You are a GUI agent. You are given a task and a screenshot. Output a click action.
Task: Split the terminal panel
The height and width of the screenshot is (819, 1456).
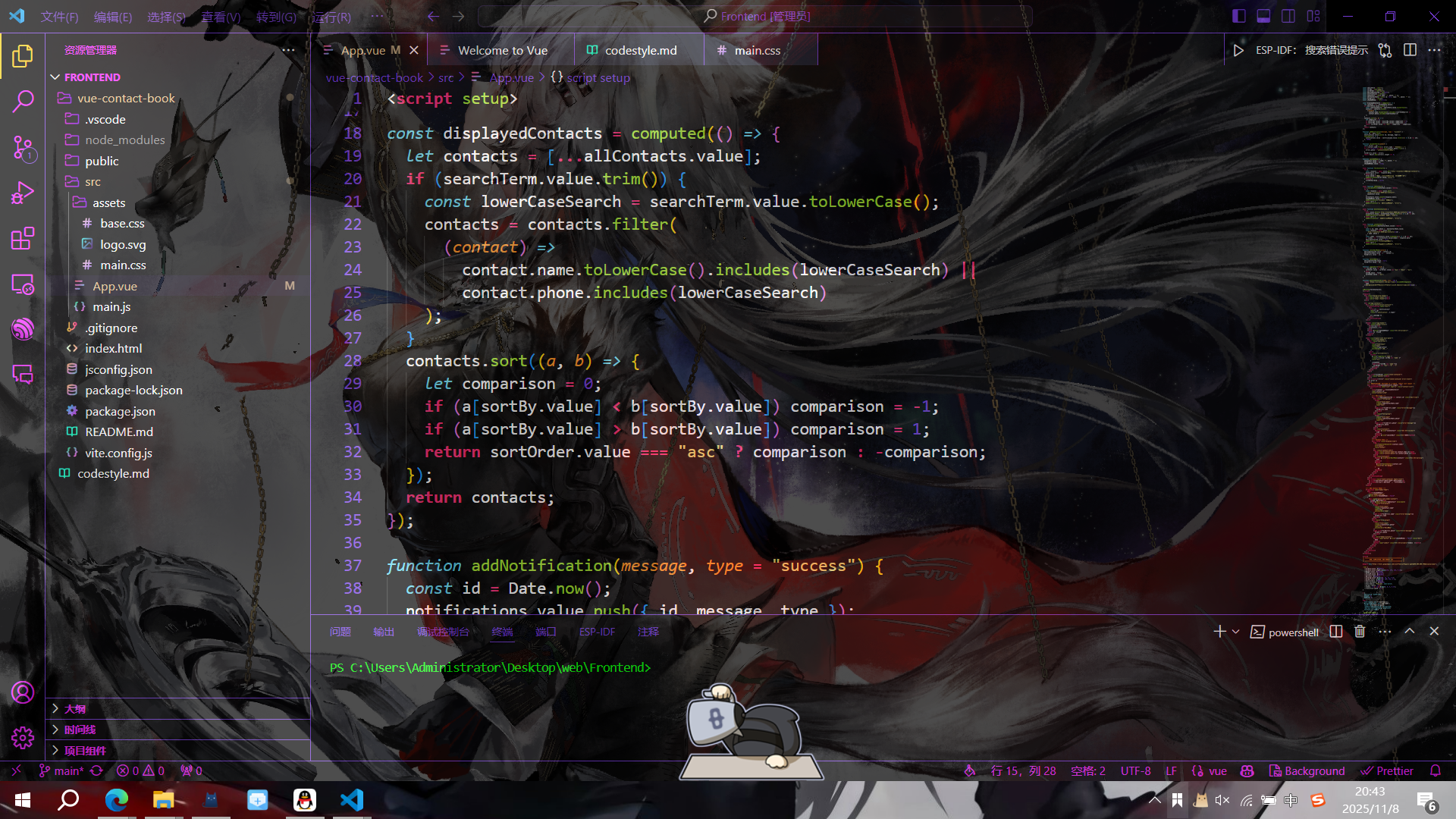(x=1335, y=631)
